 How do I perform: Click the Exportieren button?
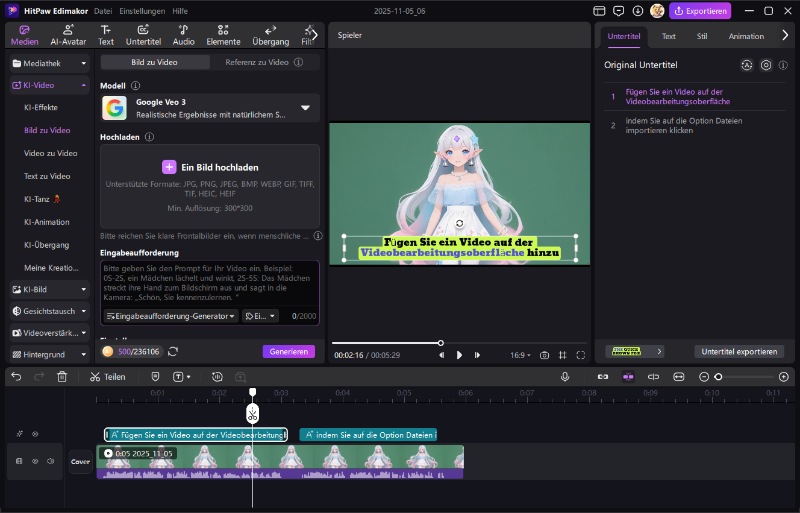click(x=700, y=11)
